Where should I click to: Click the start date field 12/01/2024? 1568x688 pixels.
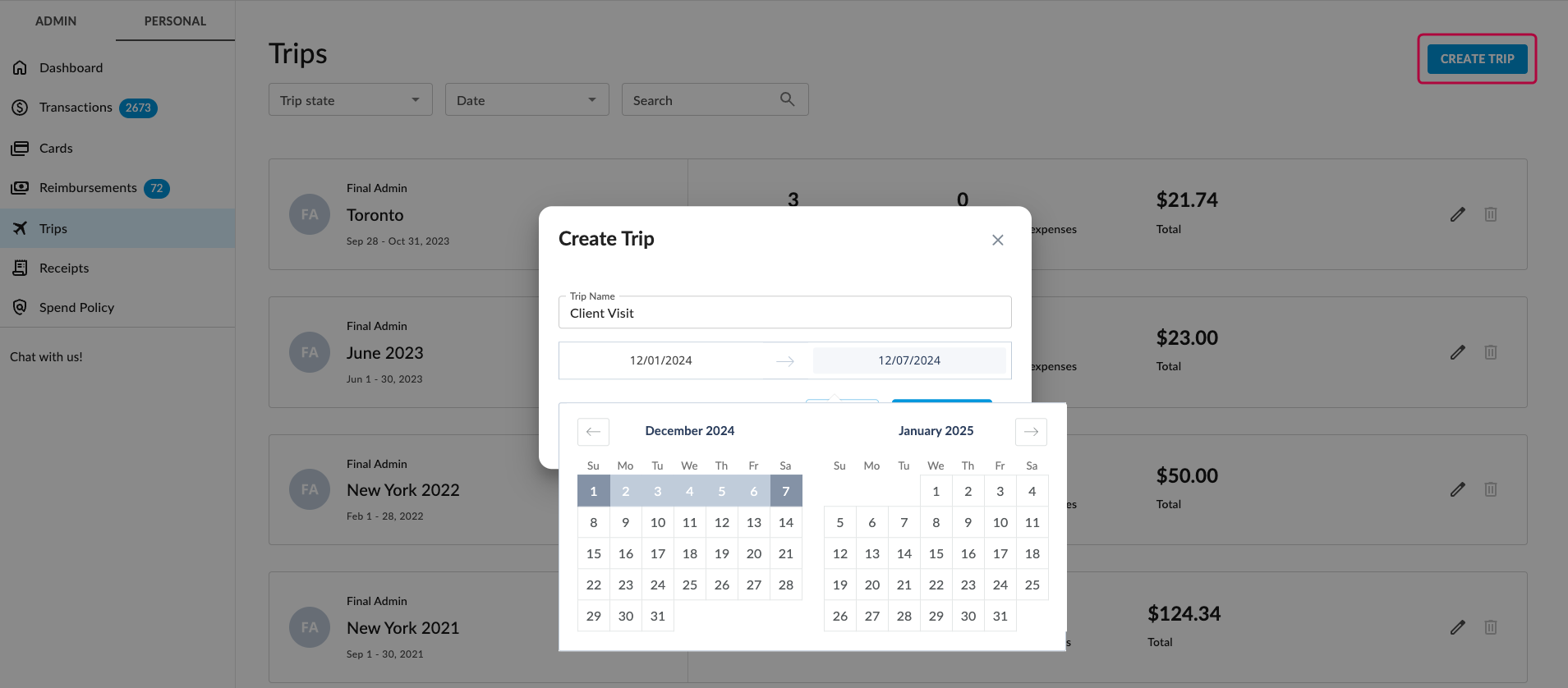point(660,360)
